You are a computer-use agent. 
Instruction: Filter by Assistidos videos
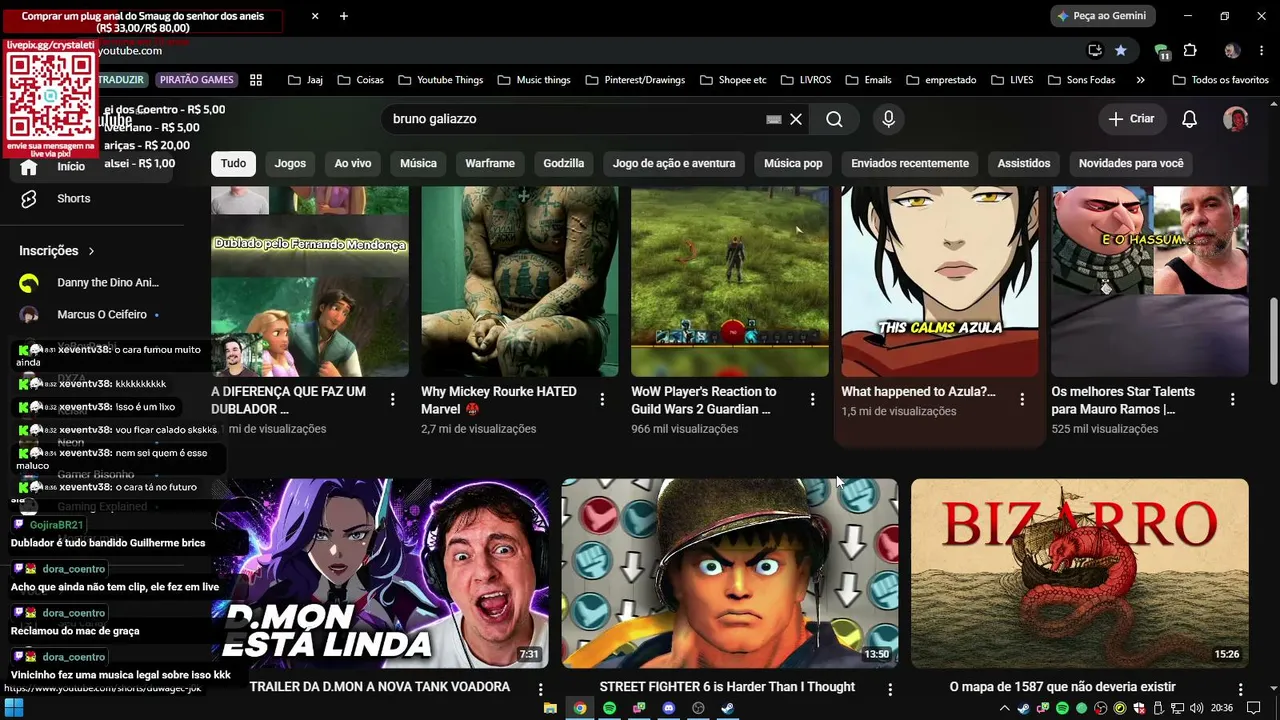[1024, 163]
